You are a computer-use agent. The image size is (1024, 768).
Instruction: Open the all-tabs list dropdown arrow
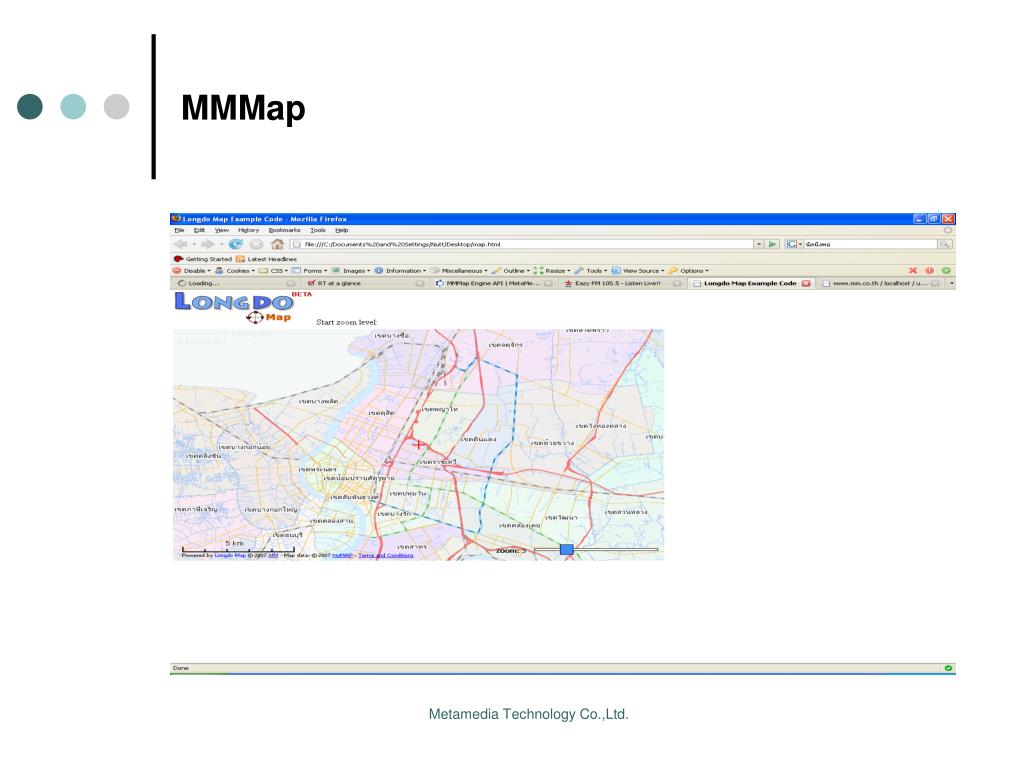pyautogui.click(x=951, y=283)
